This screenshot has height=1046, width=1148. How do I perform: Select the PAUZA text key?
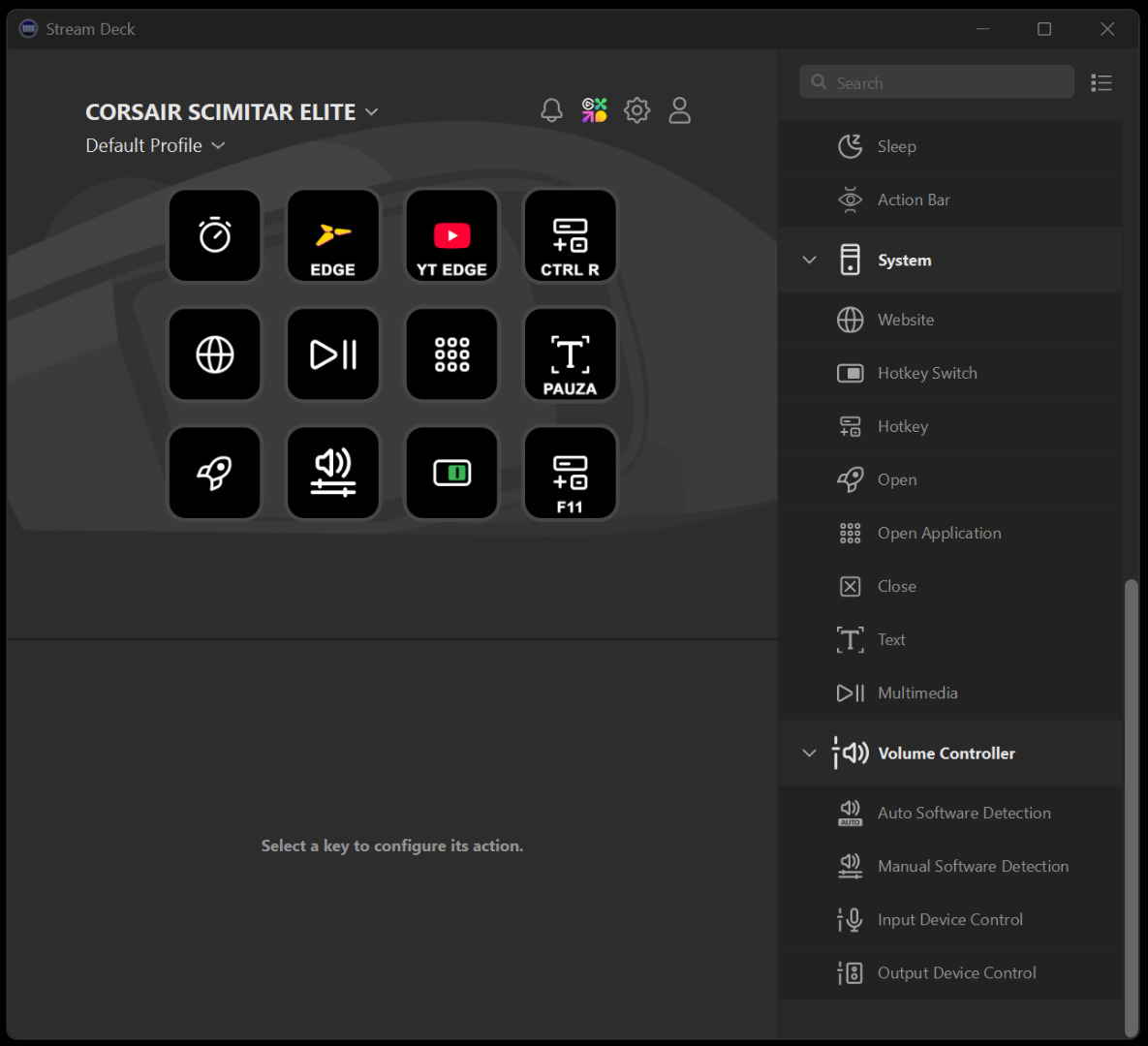coord(570,354)
